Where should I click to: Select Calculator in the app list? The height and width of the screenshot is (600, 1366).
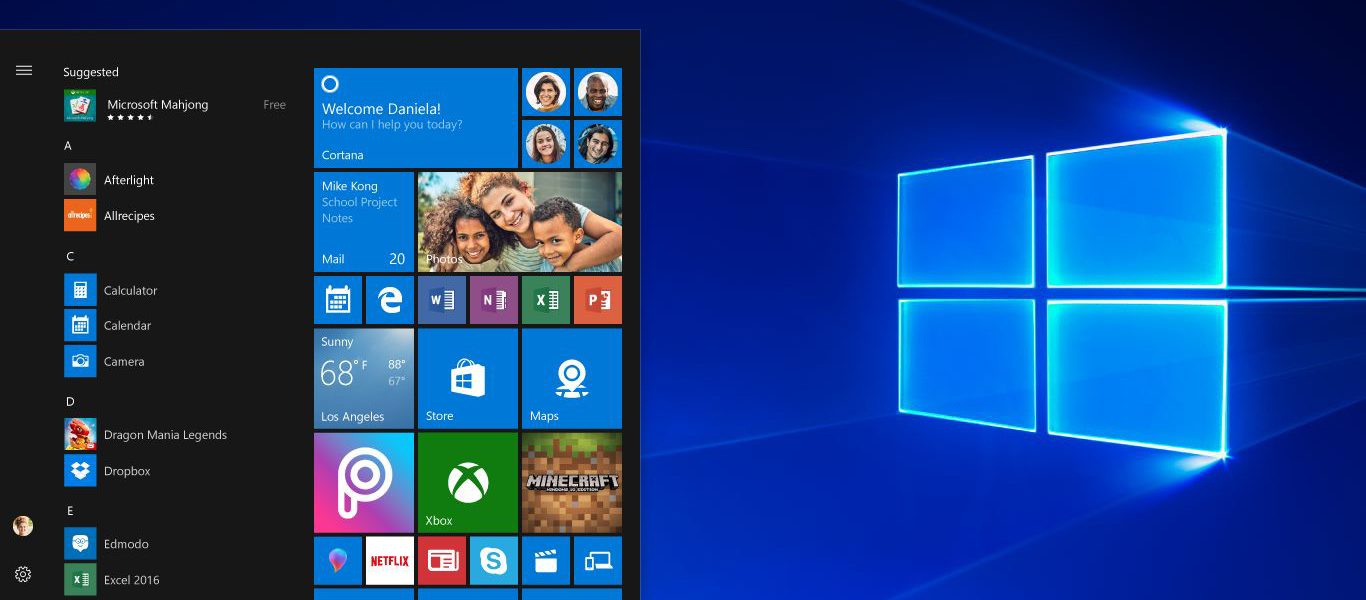130,290
